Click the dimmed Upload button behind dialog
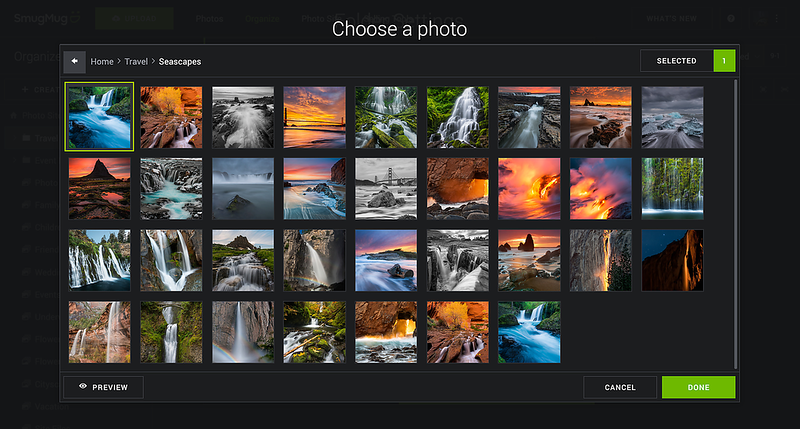 coord(134,18)
